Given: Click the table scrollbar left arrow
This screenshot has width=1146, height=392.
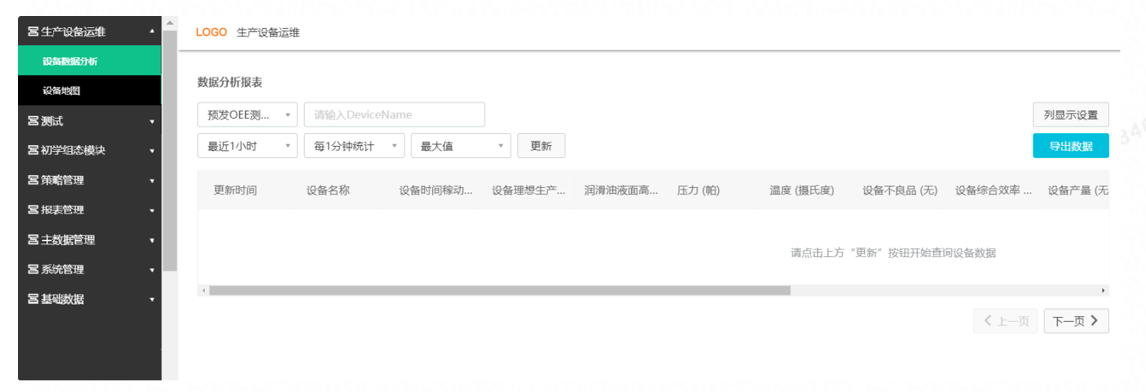Looking at the screenshot, I should coord(203,290).
